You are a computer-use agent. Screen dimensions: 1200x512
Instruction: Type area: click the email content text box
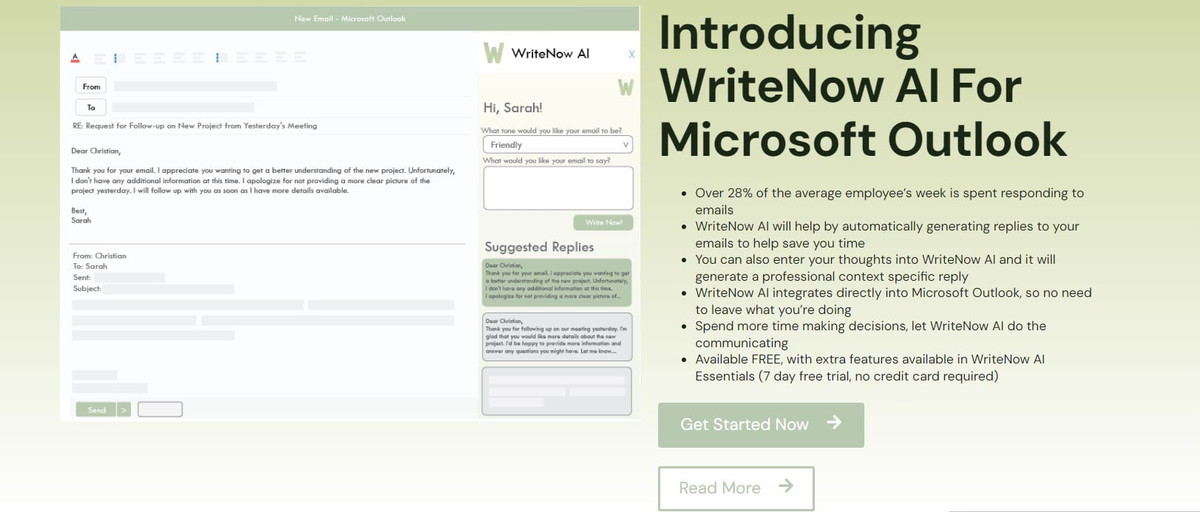(557, 188)
